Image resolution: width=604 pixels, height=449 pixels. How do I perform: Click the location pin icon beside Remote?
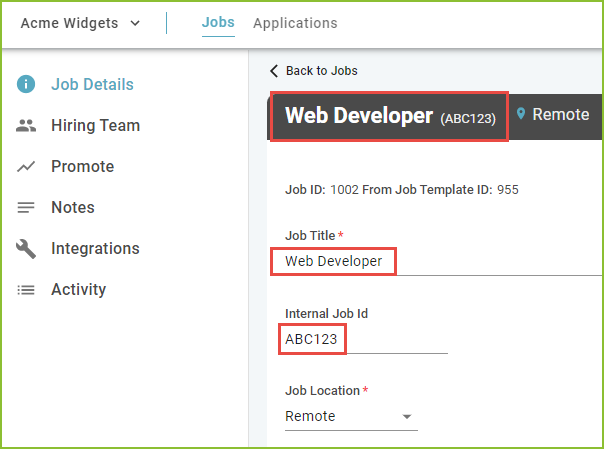coord(521,114)
